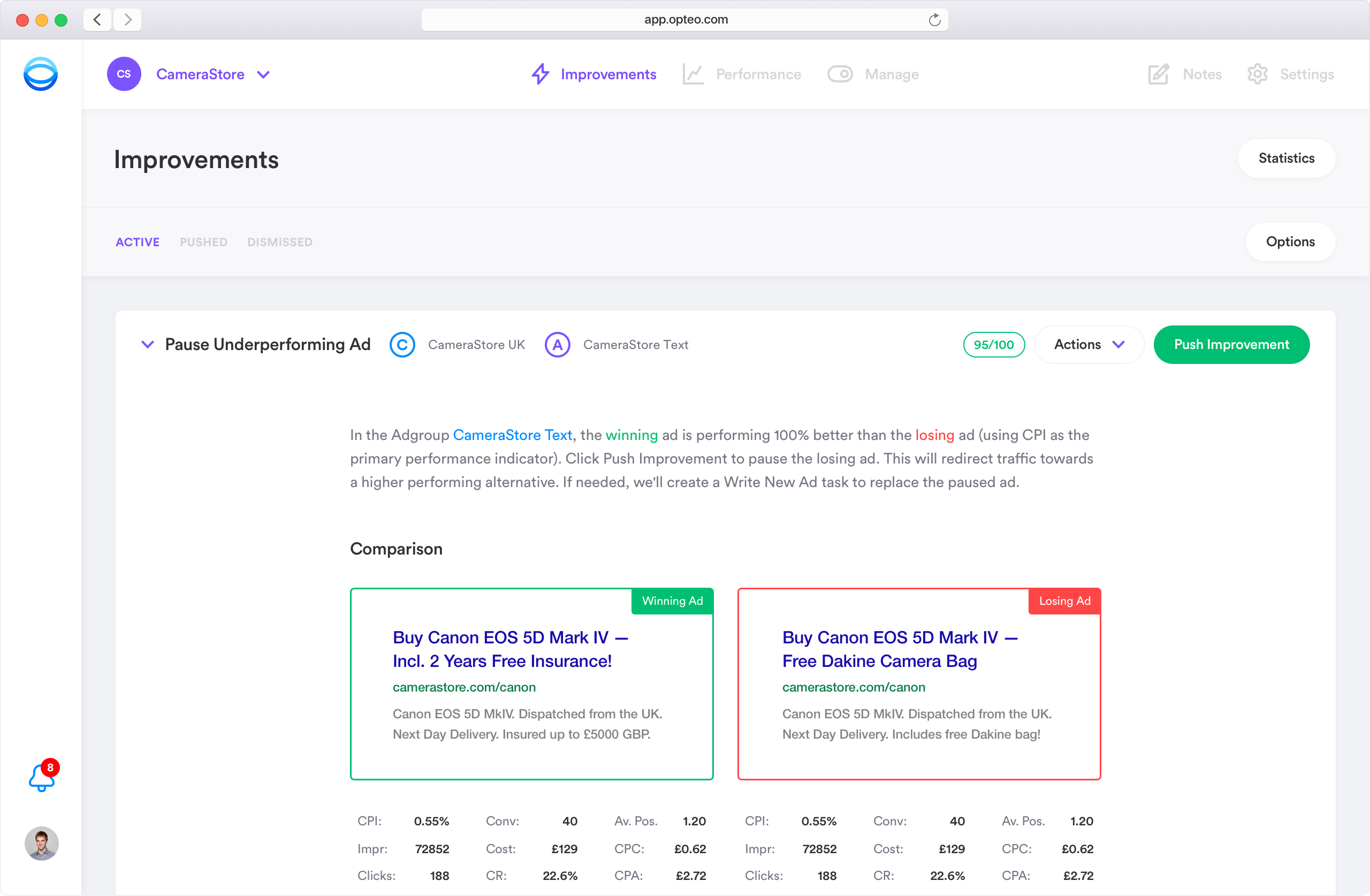Click the 95/100 score badge

[994, 345]
